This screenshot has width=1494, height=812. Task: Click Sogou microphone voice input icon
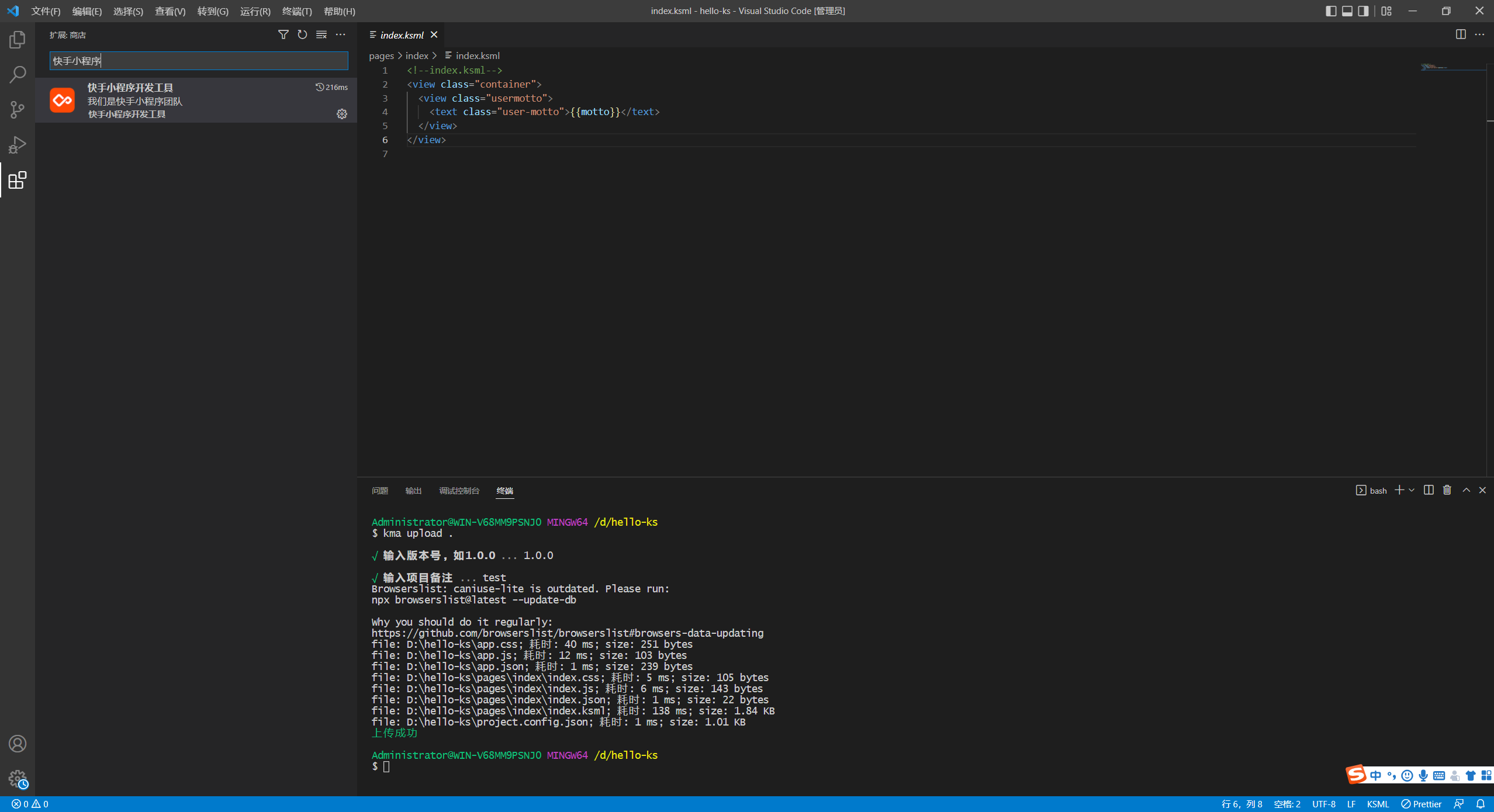(1423, 776)
